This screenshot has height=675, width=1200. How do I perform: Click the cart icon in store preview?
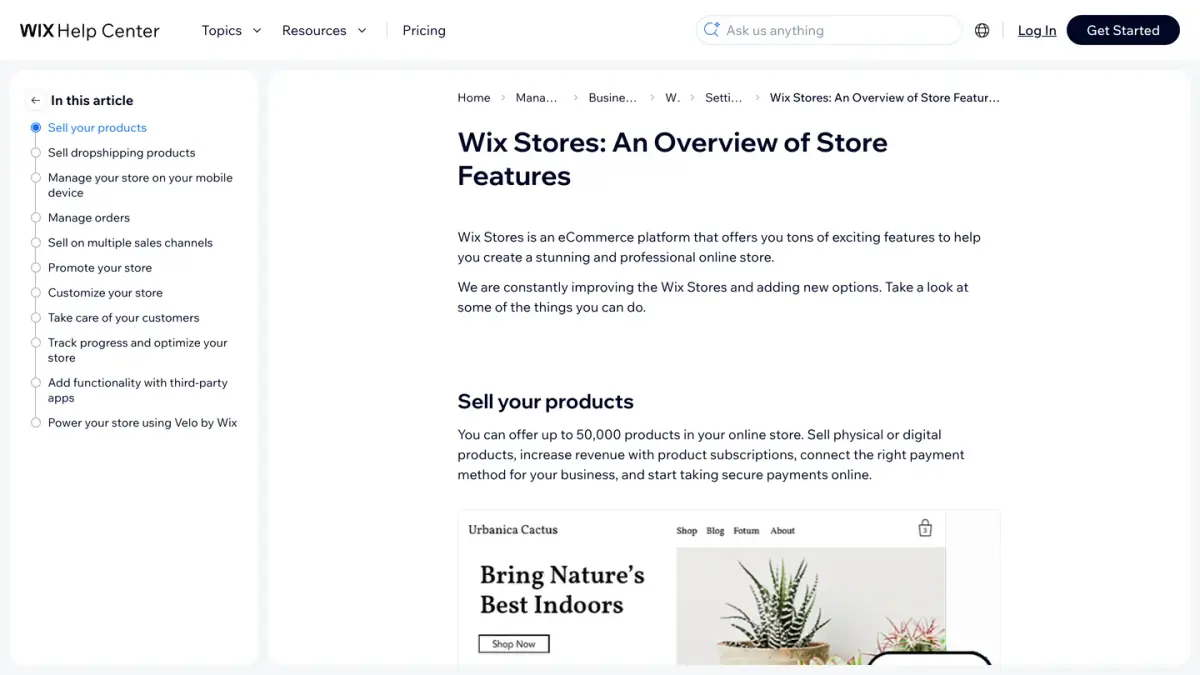tap(925, 528)
